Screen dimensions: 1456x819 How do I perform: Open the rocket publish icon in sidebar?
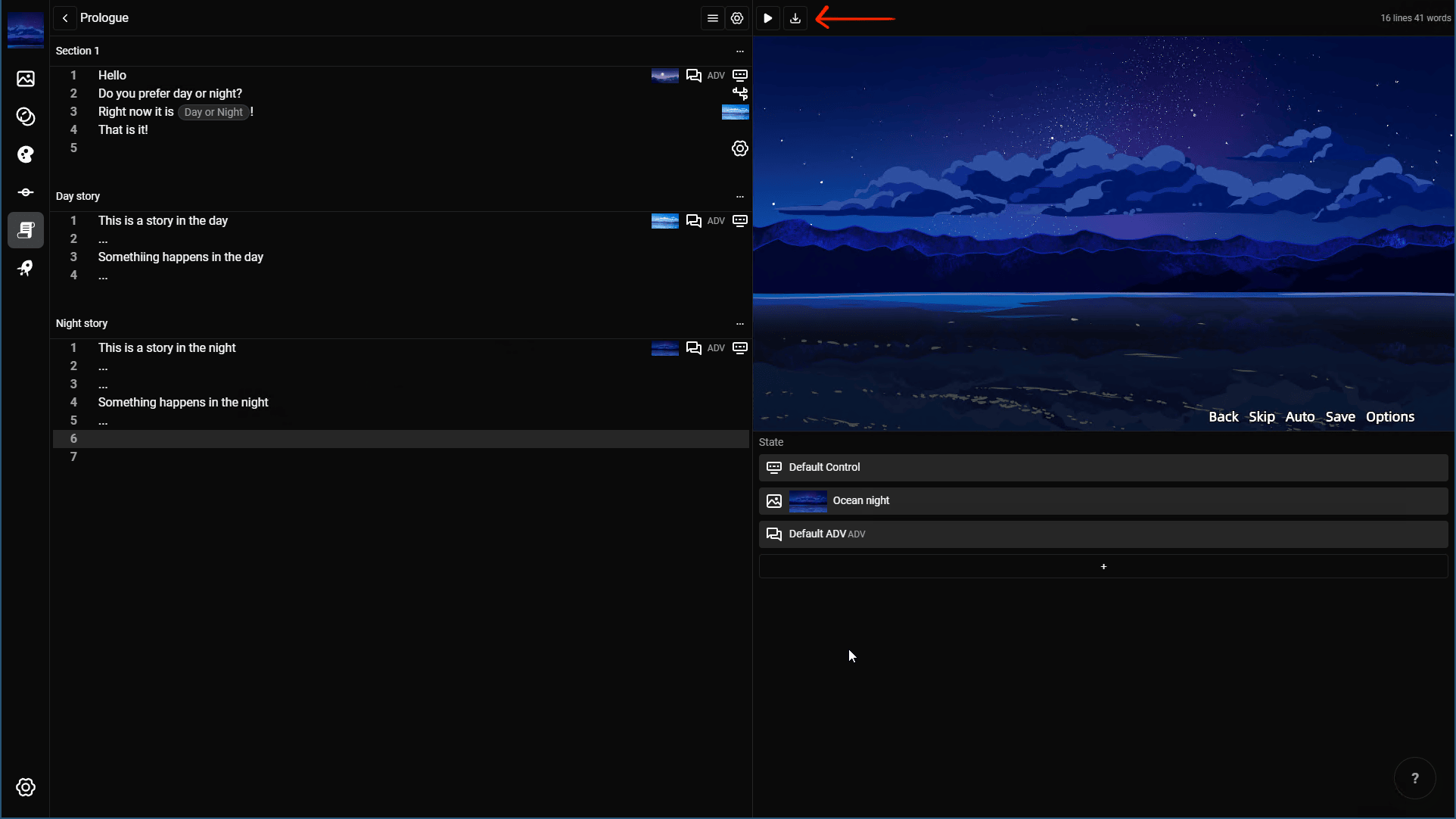(26, 268)
